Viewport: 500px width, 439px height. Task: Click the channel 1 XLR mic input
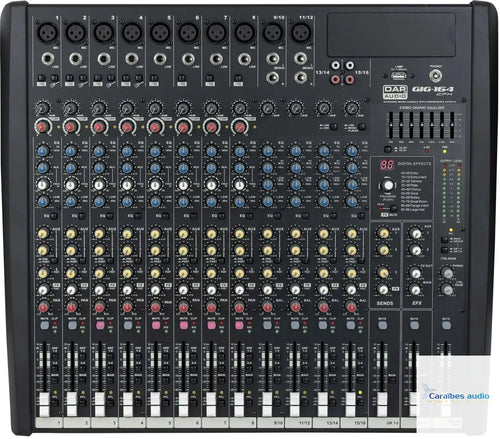[x=48, y=32]
